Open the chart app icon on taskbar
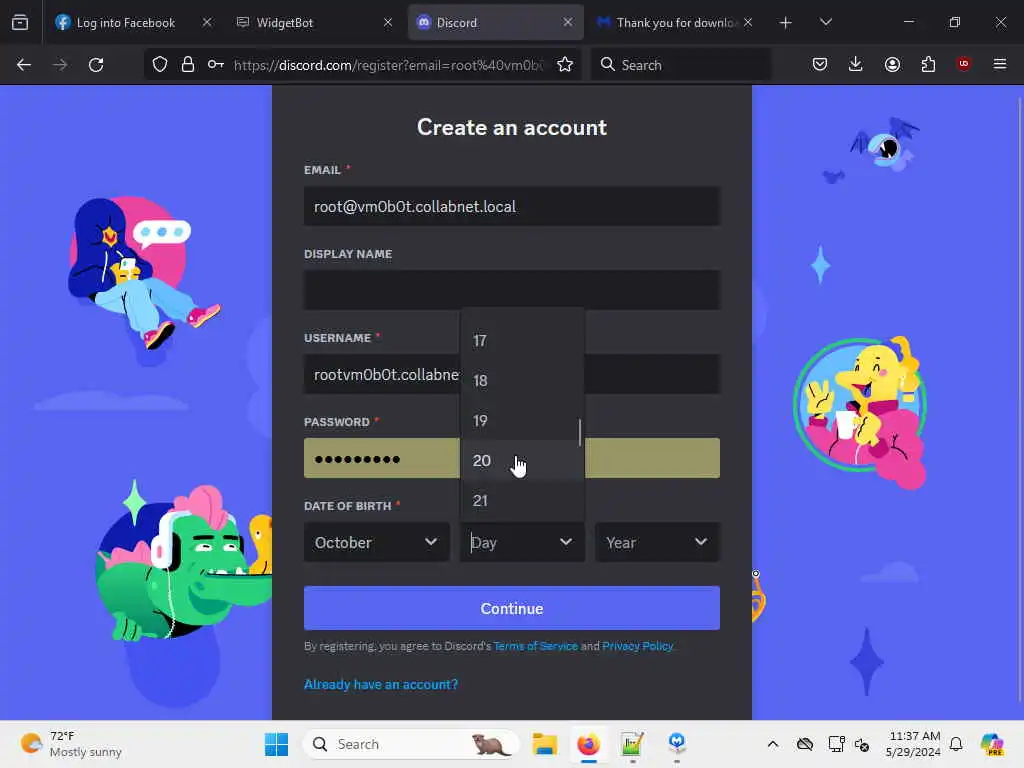This screenshot has height=768, width=1024. coord(632,744)
